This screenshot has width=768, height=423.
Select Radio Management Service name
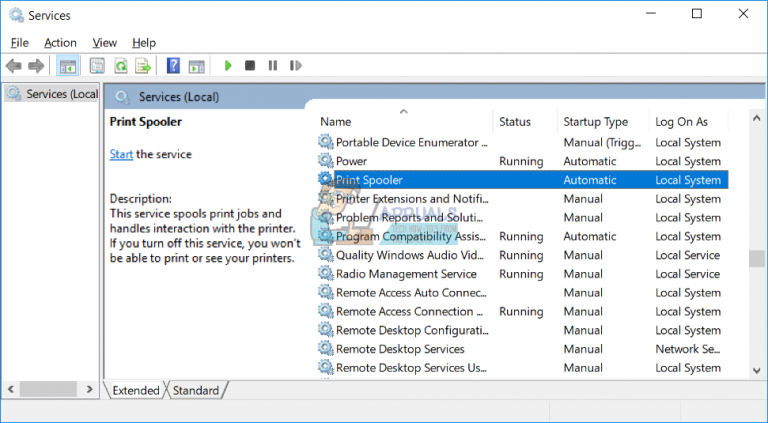[406, 274]
